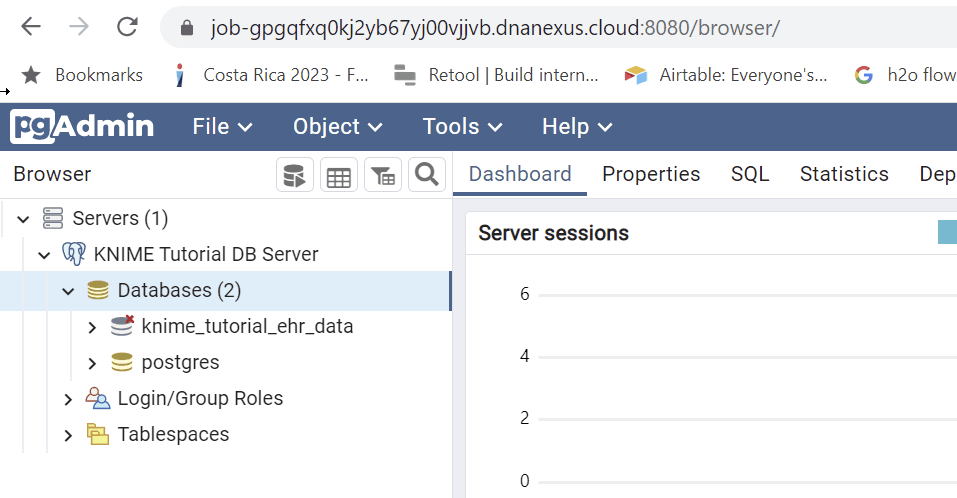Open the Airtable bookmark link
The image size is (957, 498).
[726, 75]
